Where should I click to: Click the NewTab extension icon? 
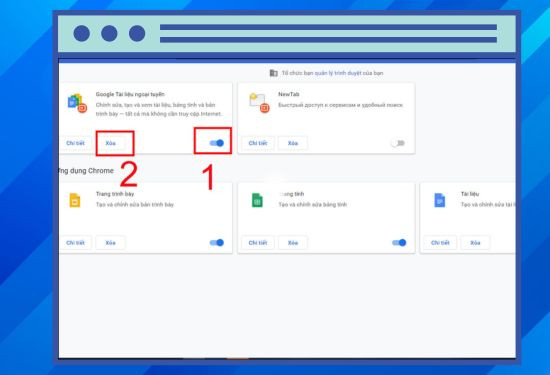259,103
